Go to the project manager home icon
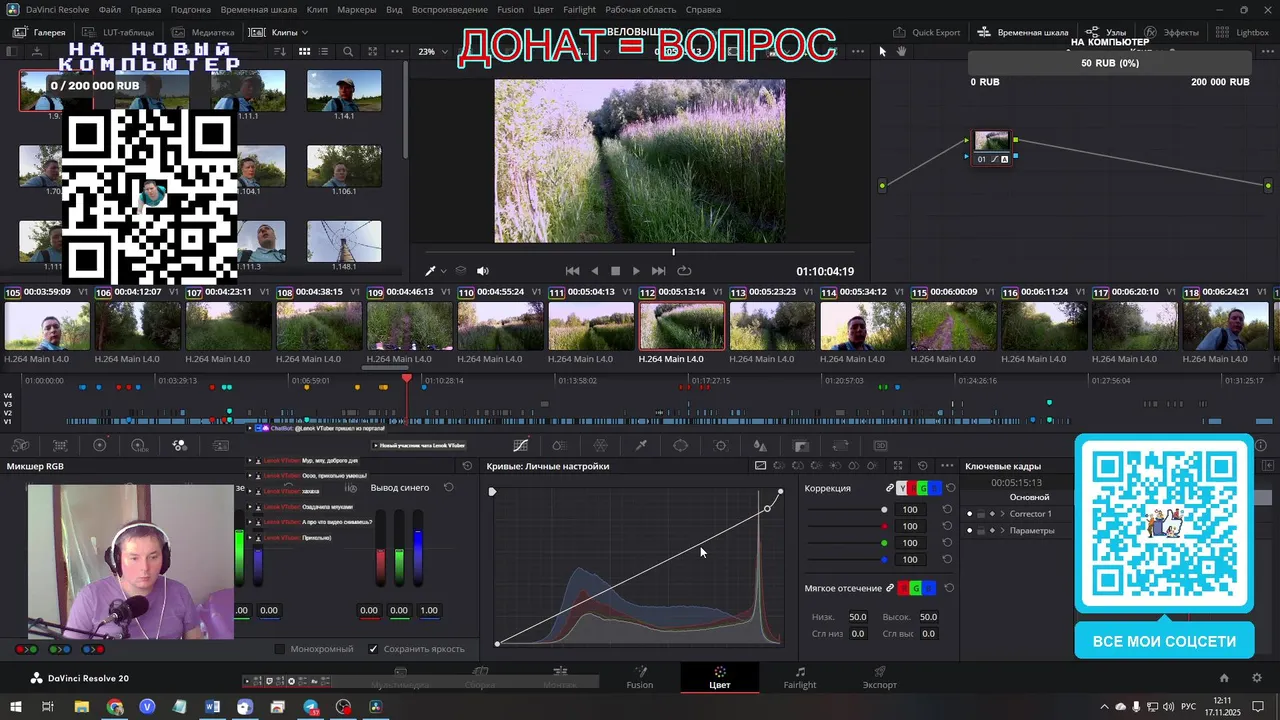1280x720 pixels. coord(1224,678)
